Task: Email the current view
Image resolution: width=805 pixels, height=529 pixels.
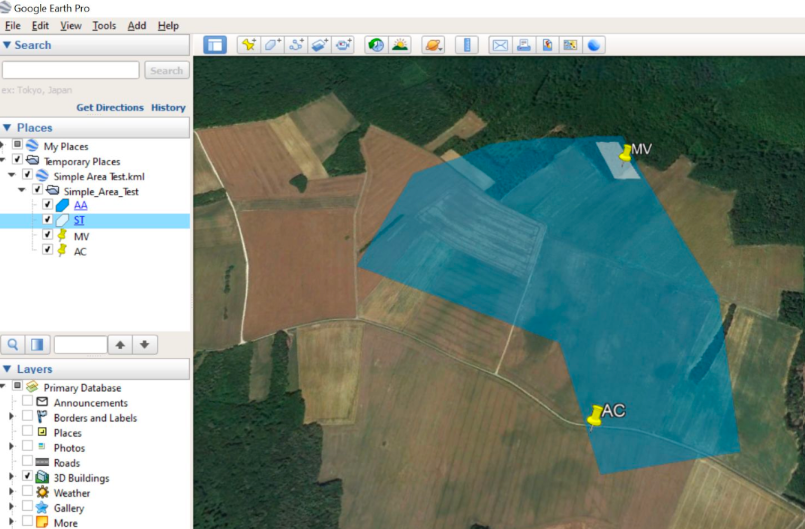Action: 500,45
